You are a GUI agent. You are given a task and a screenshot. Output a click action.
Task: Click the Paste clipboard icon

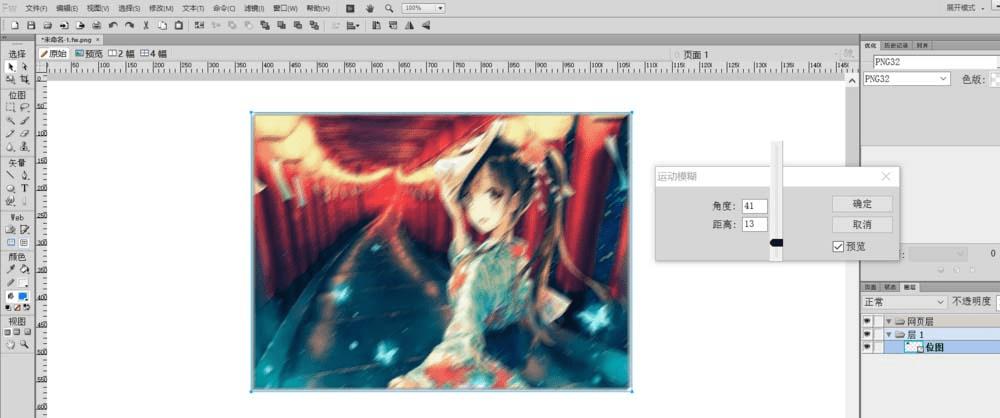pyautogui.click(x=179, y=26)
